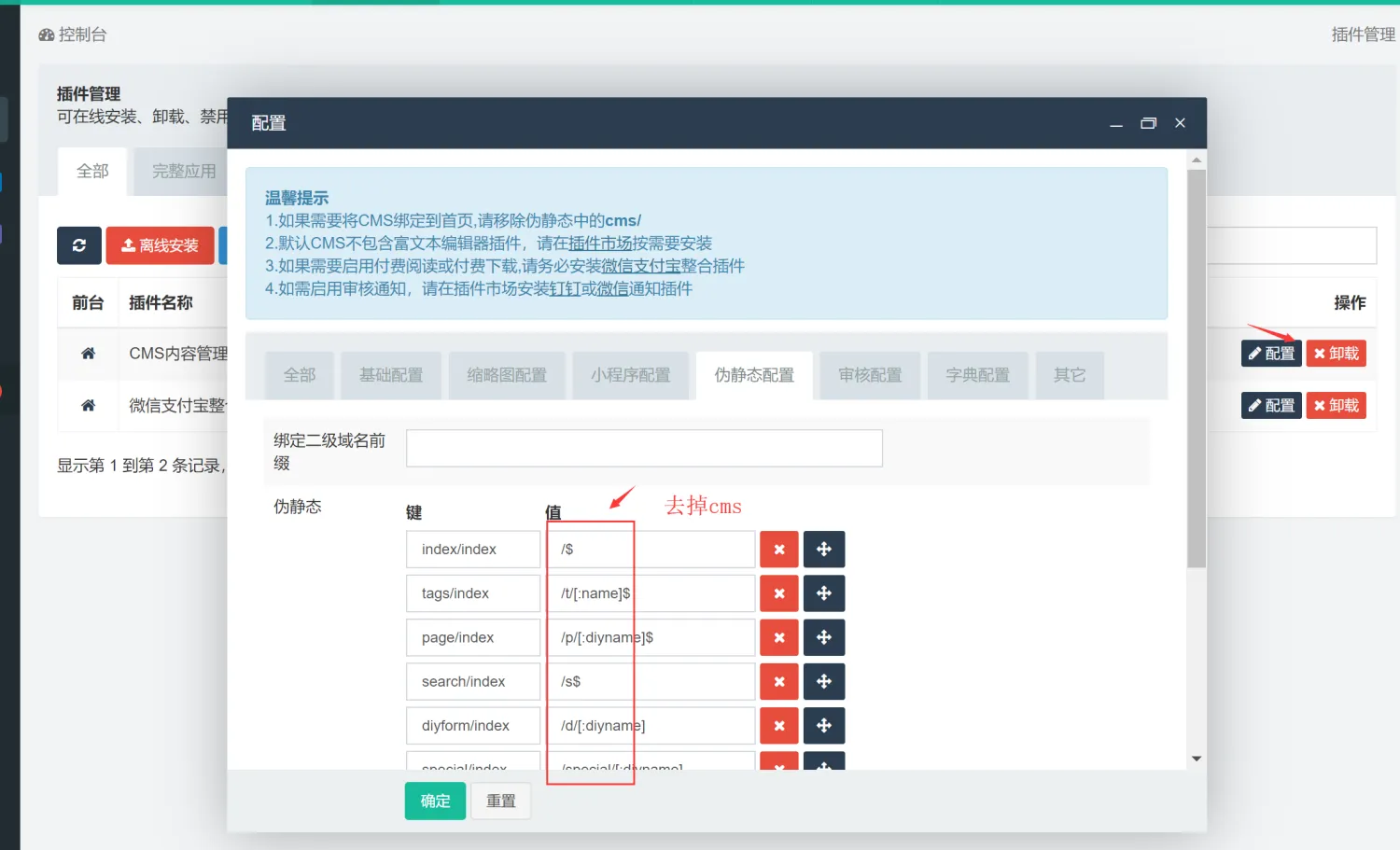Delete the index/index rewrite rule row
1400x850 pixels.
[778, 550]
